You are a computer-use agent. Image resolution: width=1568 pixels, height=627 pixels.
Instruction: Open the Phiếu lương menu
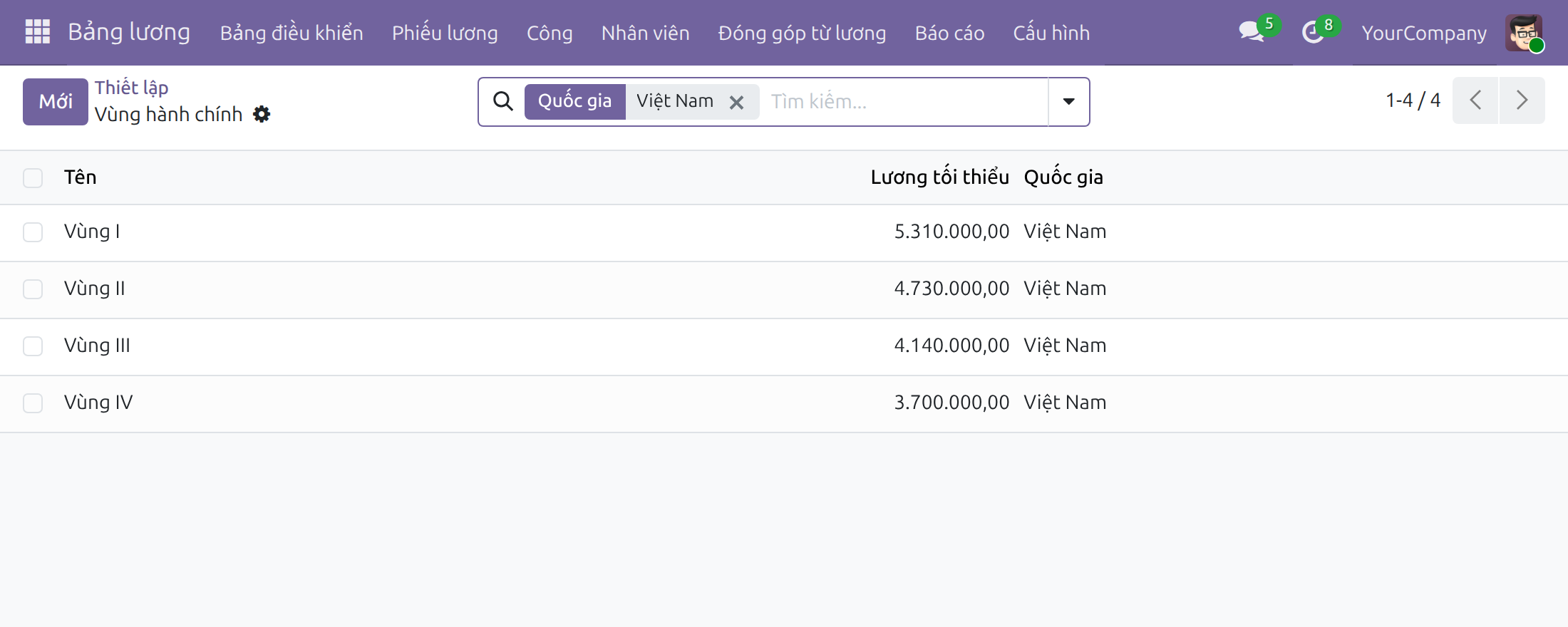coord(445,33)
